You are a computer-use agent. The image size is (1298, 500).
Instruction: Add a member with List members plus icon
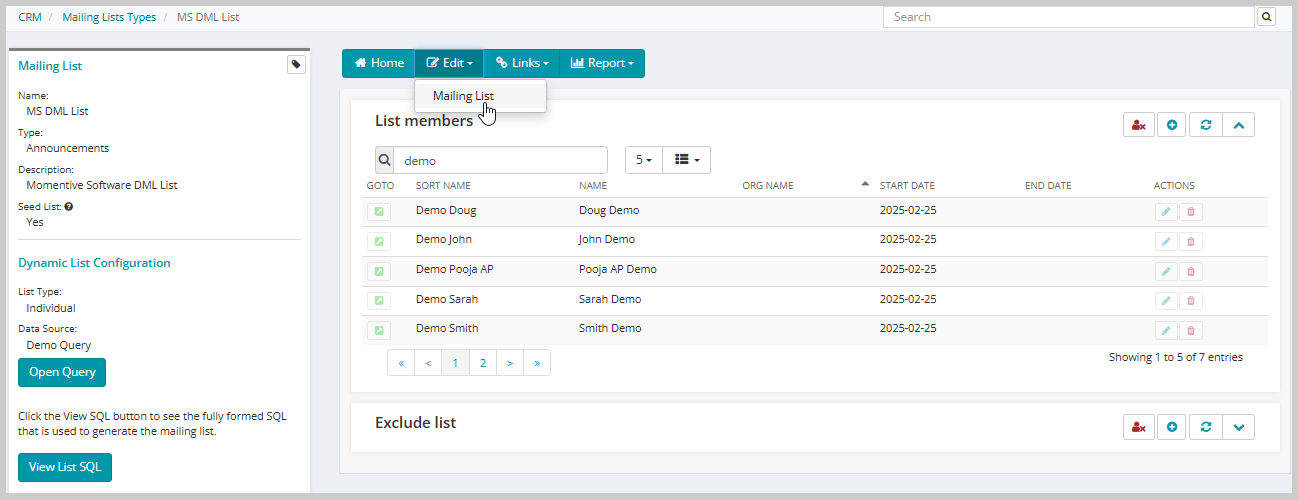tap(1172, 125)
